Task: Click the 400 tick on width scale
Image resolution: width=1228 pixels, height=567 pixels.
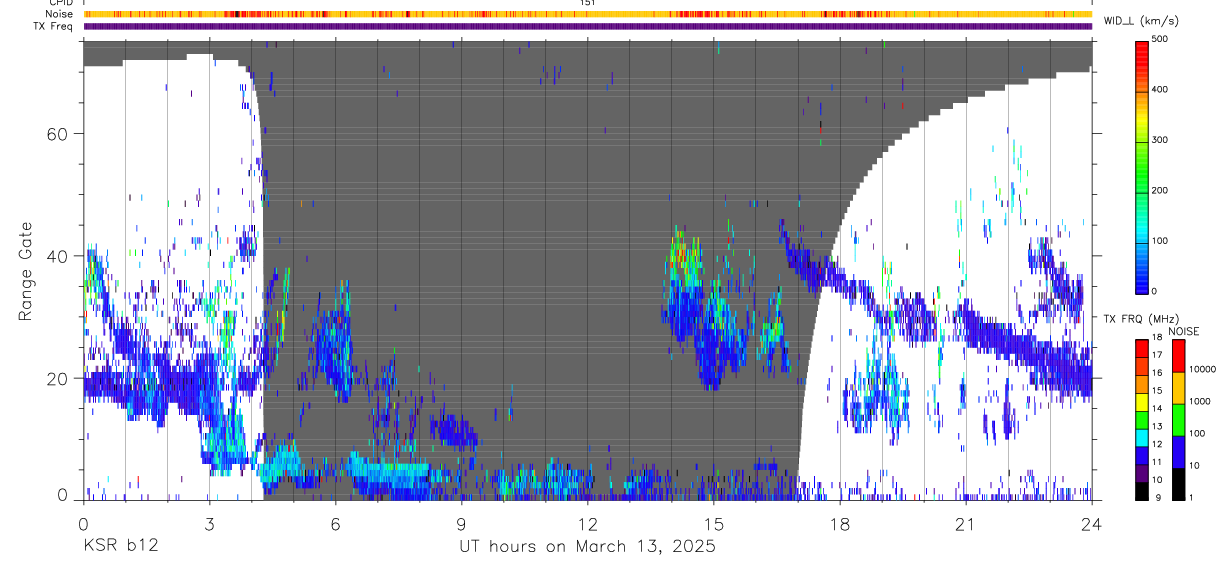Action: [x=1161, y=89]
